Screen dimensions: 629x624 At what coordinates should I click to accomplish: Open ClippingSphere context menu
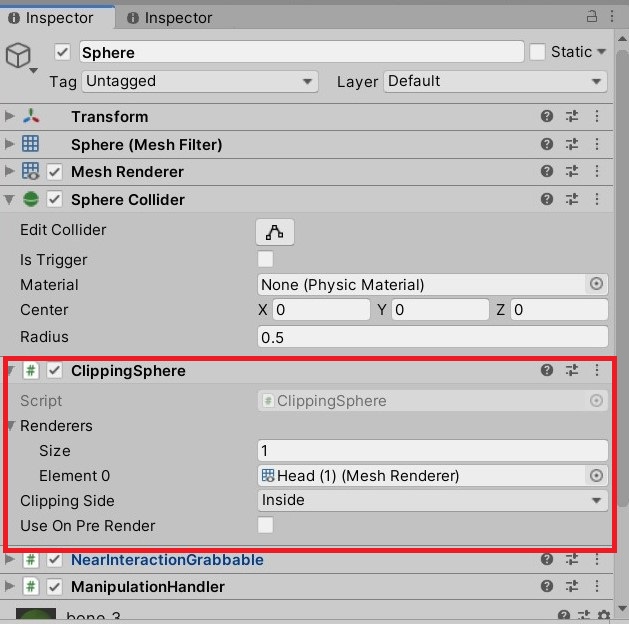tap(597, 370)
